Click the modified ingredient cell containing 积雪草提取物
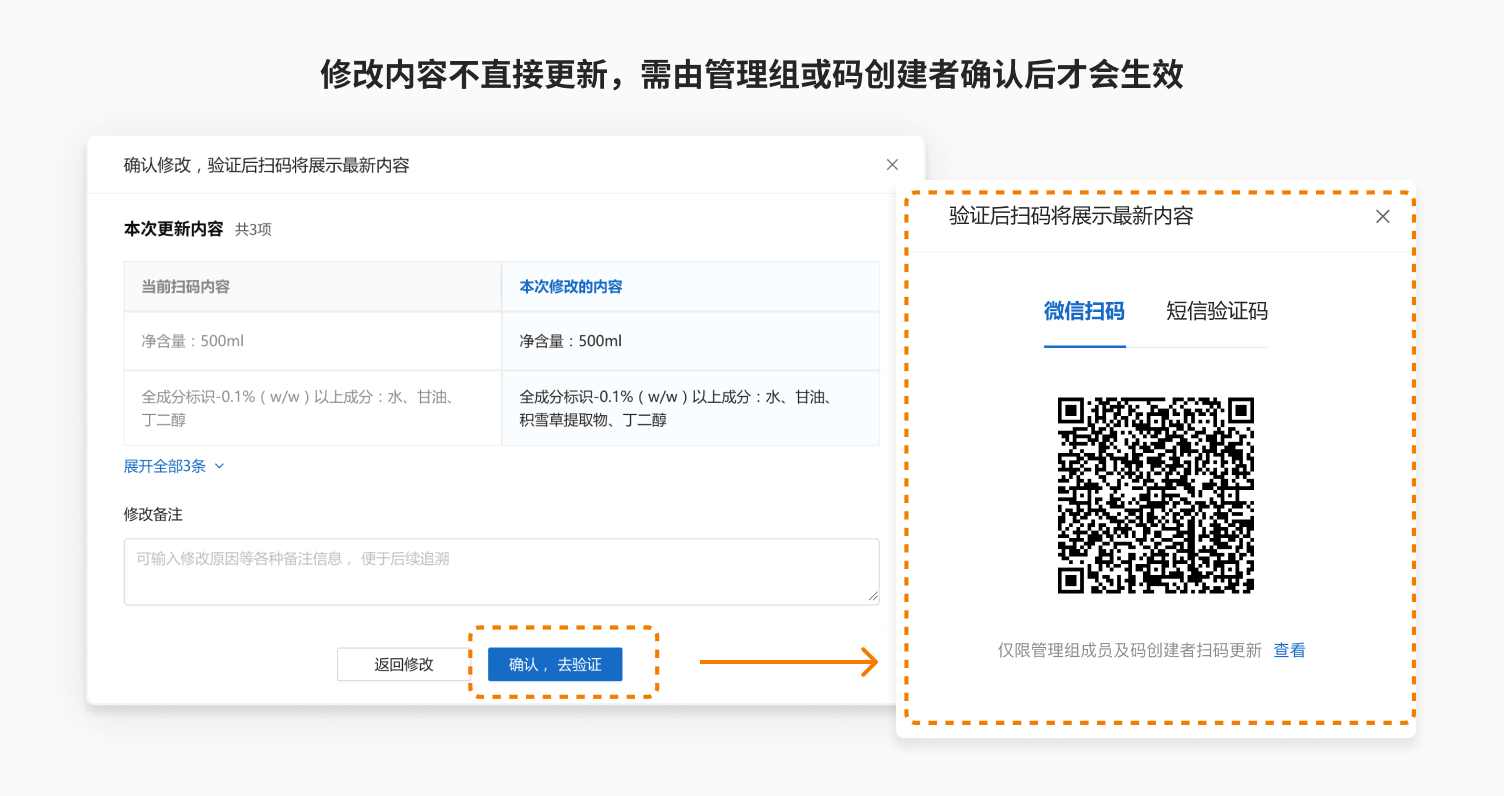The width and height of the screenshot is (1504, 796). pos(676,408)
